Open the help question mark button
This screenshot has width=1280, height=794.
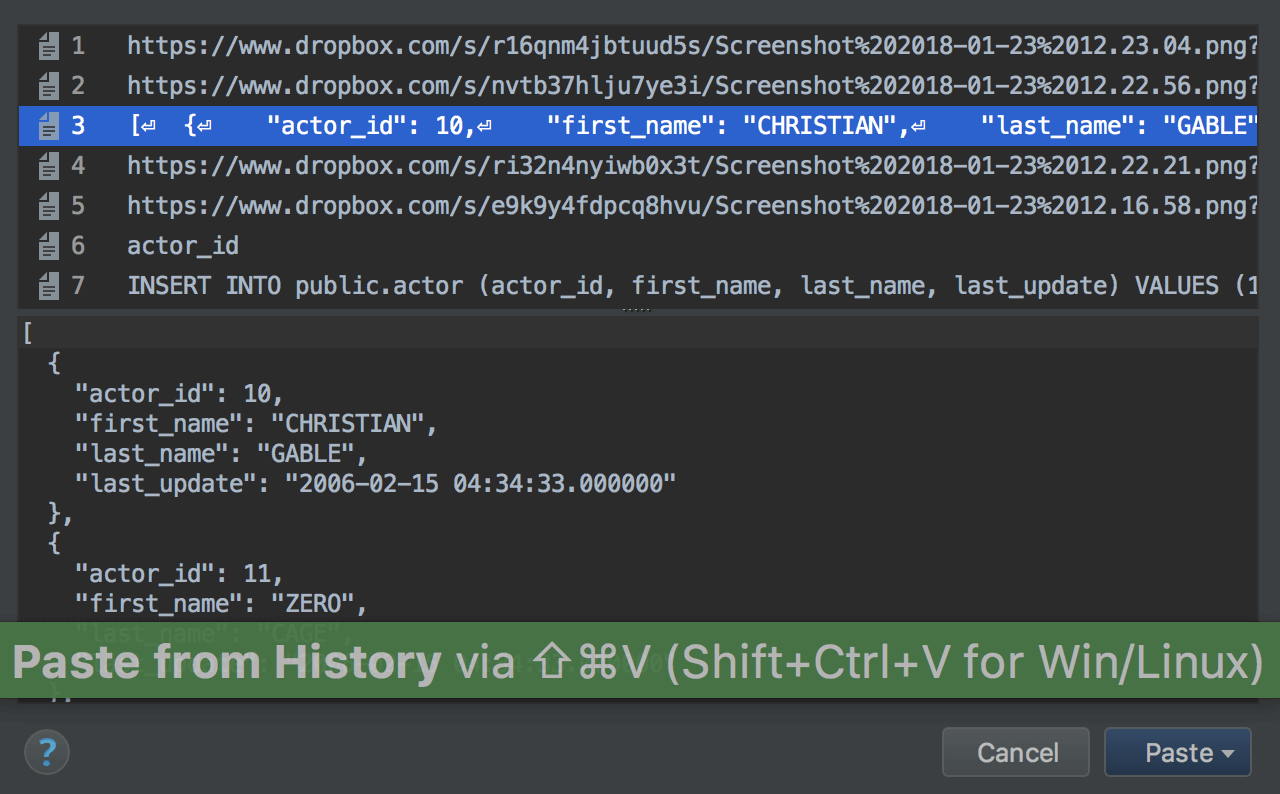[x=47, y=752]
